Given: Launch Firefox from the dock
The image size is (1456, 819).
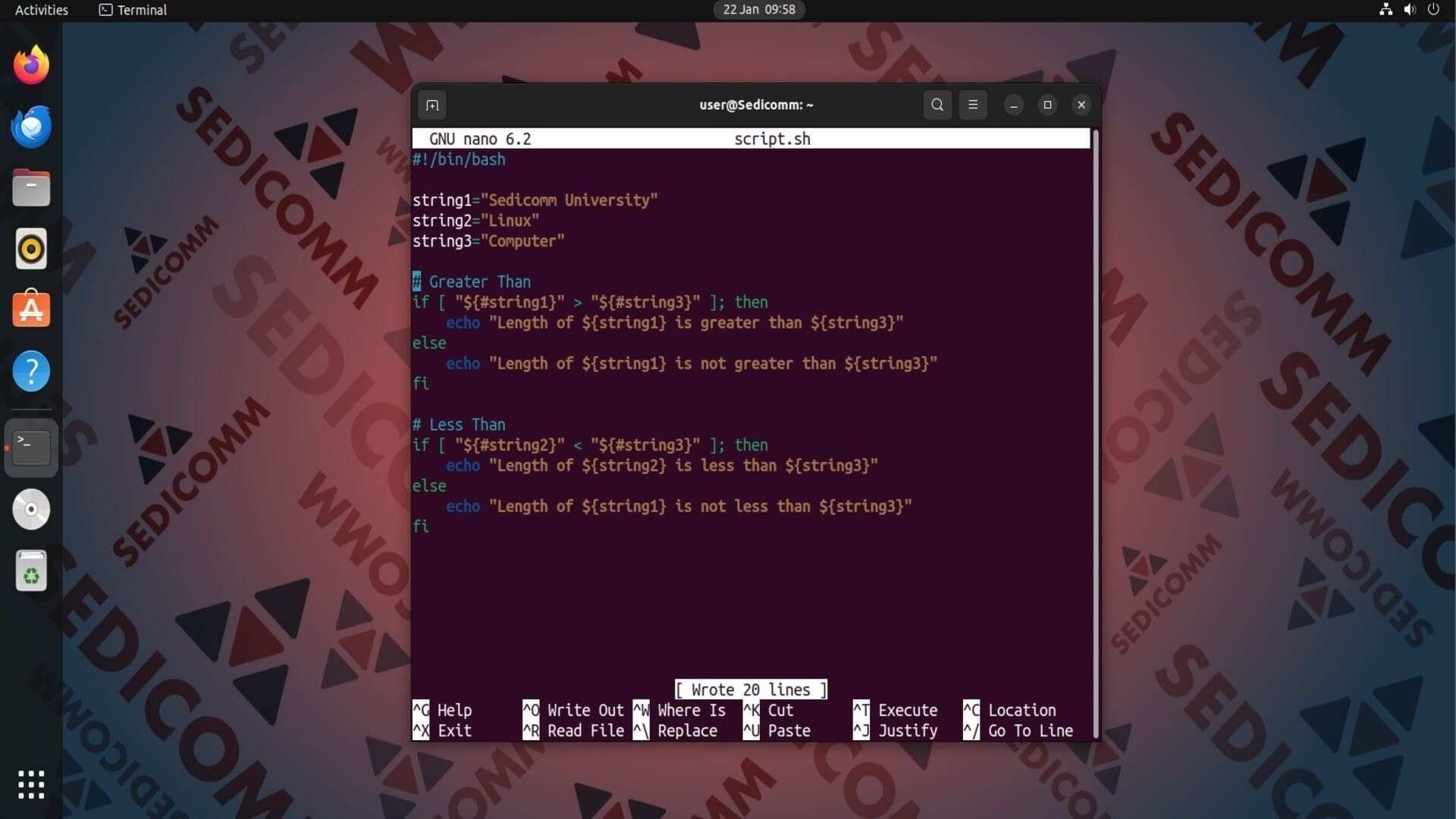Looking at the screenshot, I should [31, 65].
